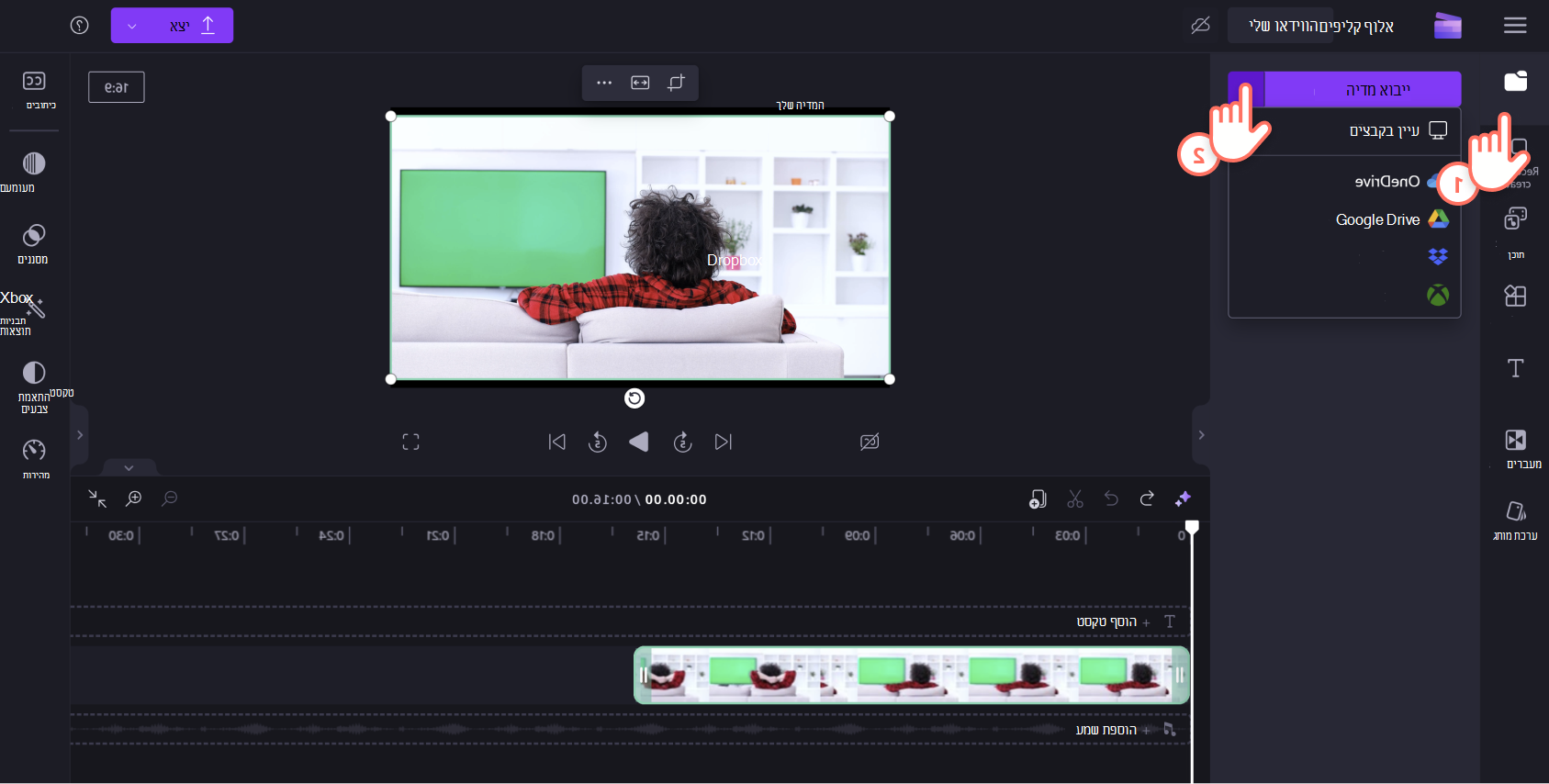Open the hamburger main menu
Screen dimensions: 1549x784
tap(1515, 26)
